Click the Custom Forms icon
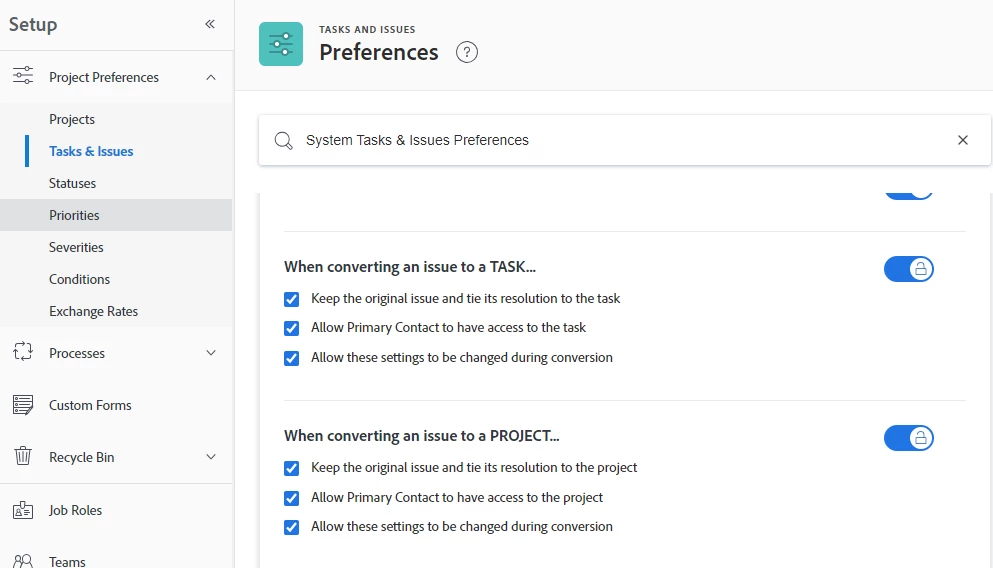Screen dimensions: 993x568 click(x=23, y=405)
